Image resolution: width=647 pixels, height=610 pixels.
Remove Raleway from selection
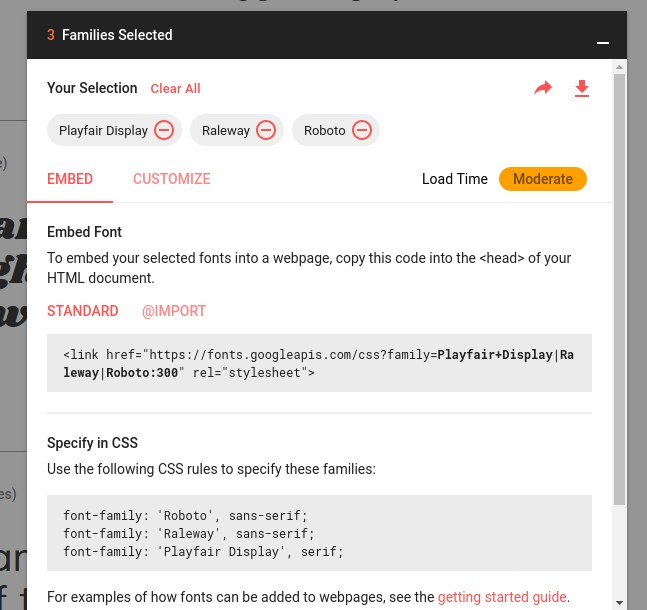click(266, 130)
